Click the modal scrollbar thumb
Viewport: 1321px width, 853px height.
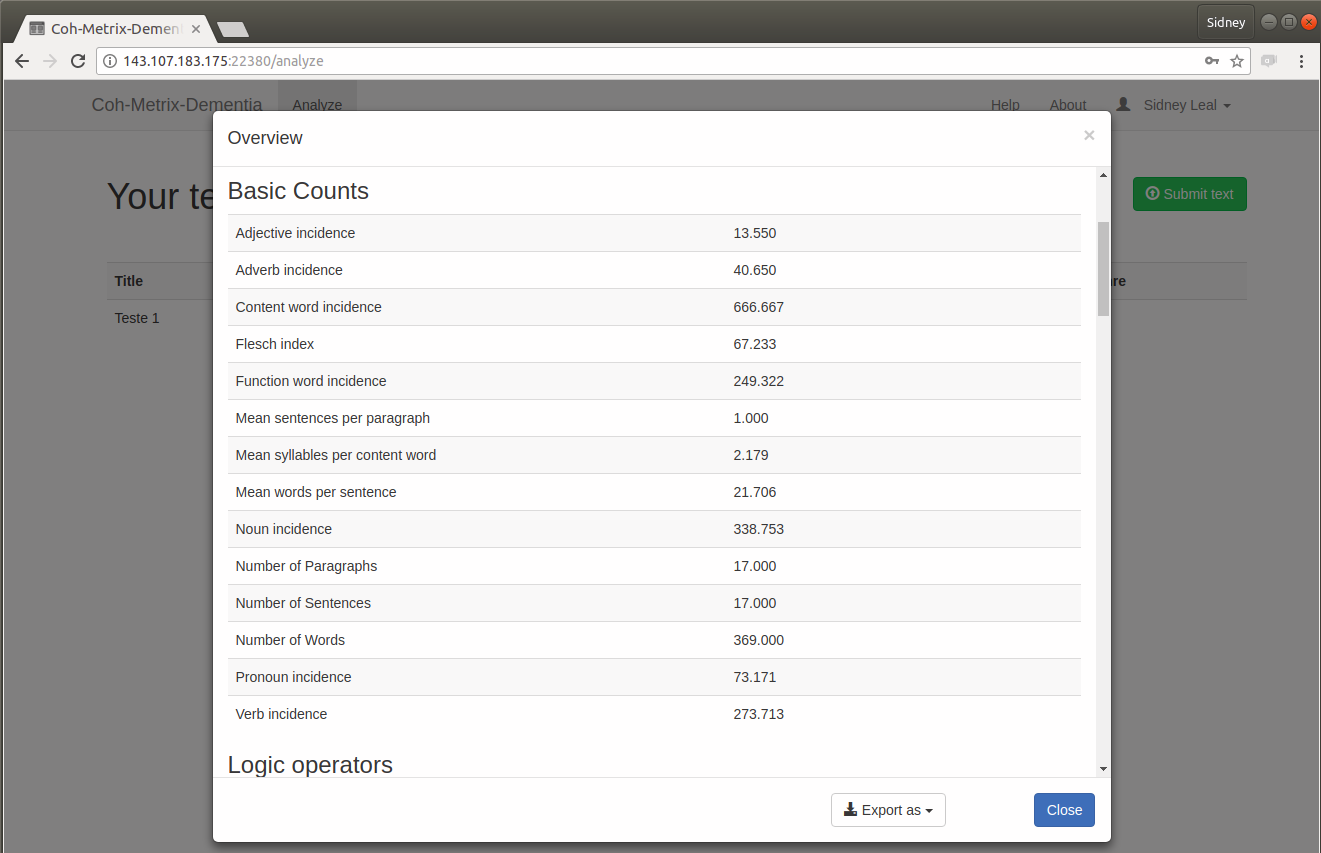pyautogui.click(x=1103, y=269)
